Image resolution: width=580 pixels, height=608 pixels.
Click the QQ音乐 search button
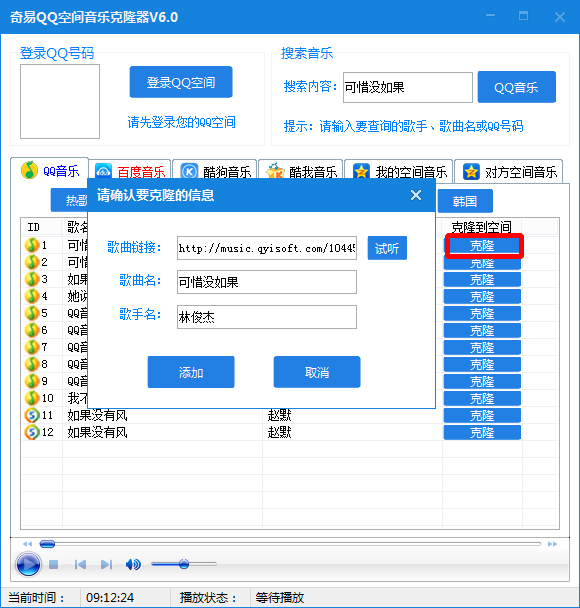tap(516, 87)
